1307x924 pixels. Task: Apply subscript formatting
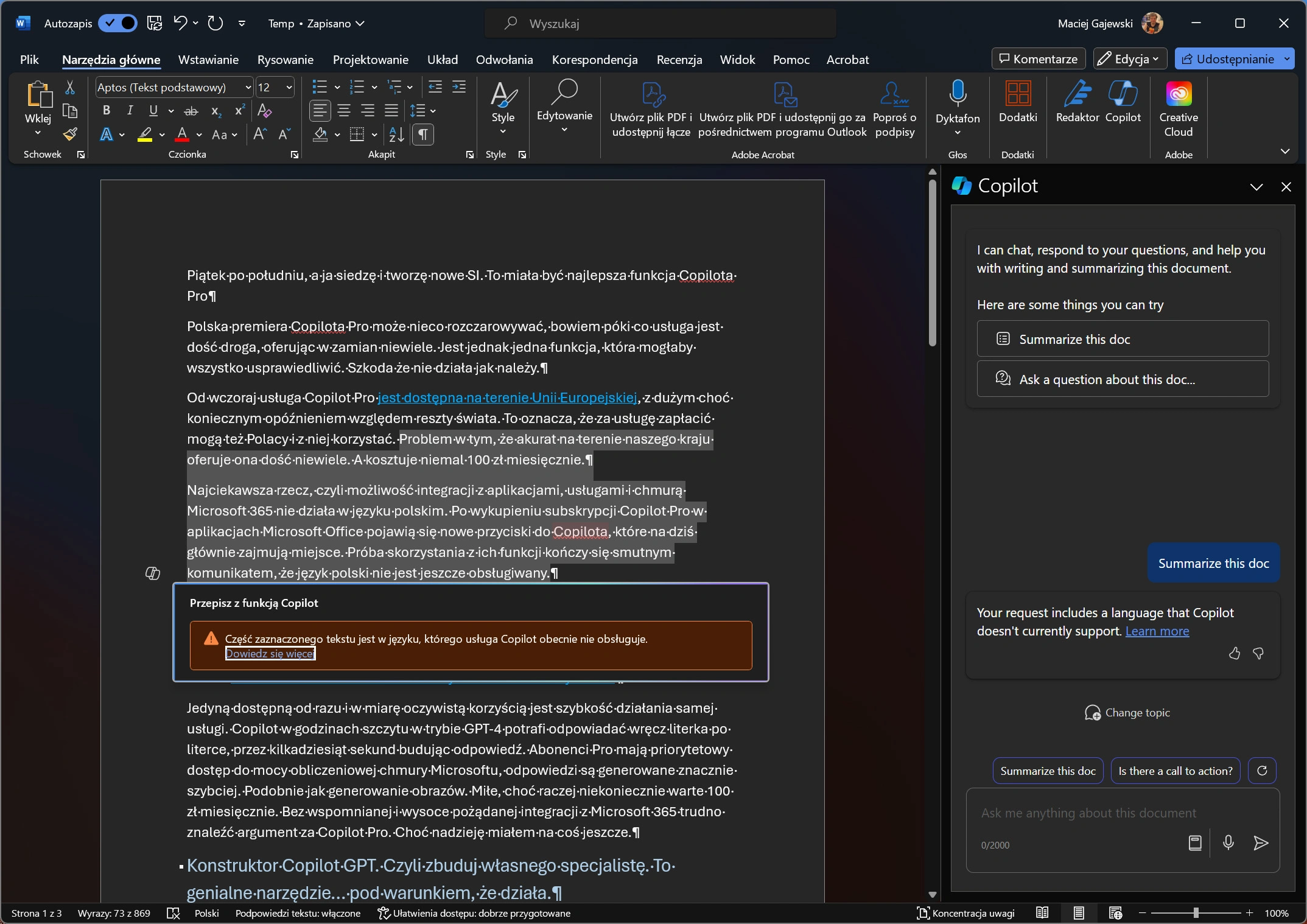216,111
